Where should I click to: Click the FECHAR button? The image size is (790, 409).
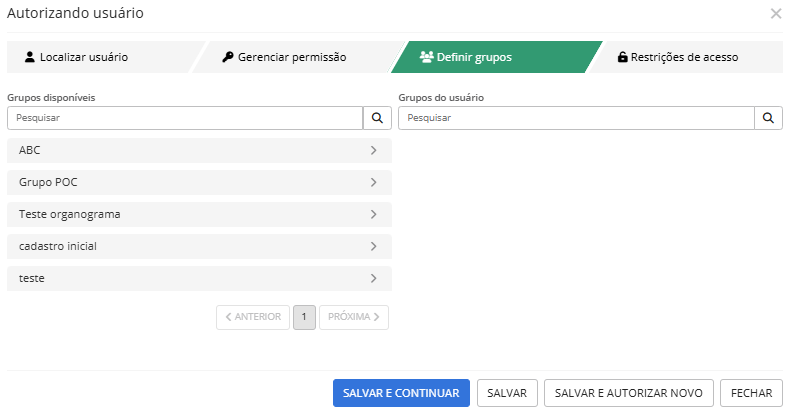point(752,393)
